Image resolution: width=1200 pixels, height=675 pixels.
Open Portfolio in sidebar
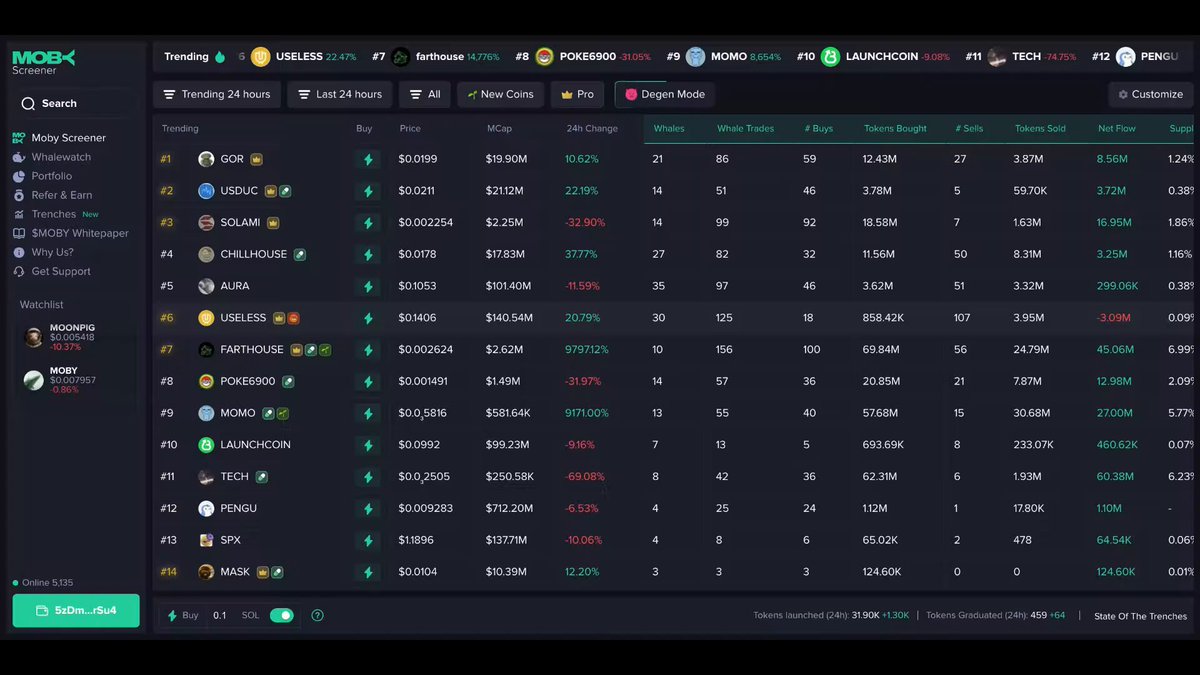click(x=42, y=176)
